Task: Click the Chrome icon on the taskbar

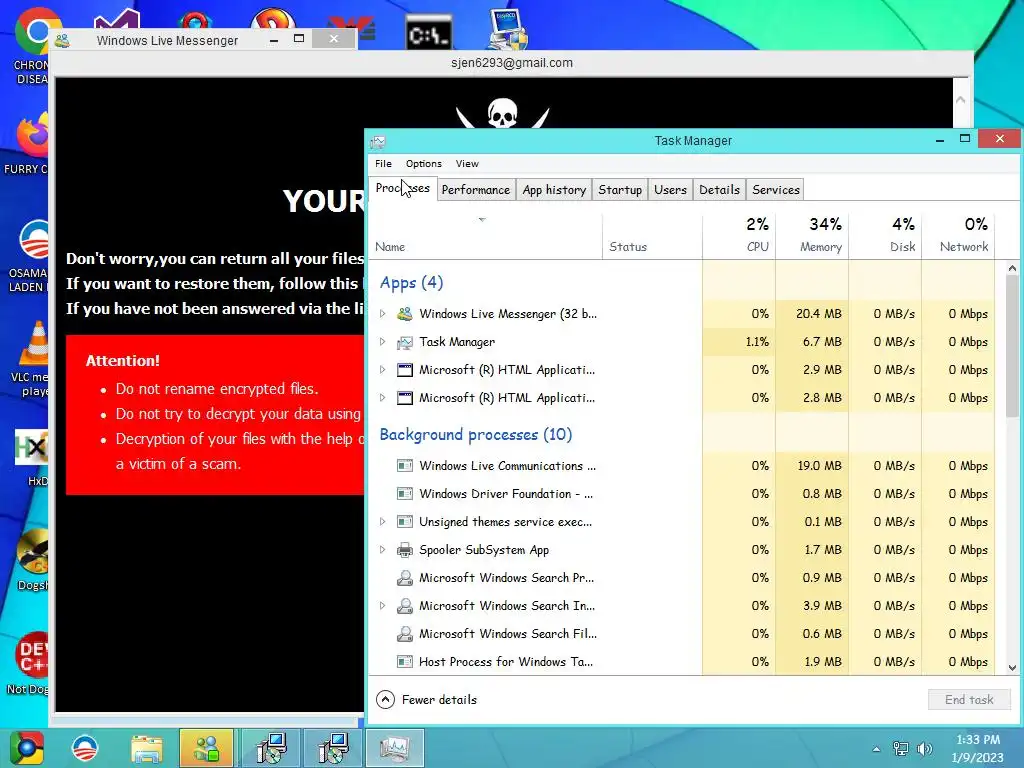Action: (26, 748)
